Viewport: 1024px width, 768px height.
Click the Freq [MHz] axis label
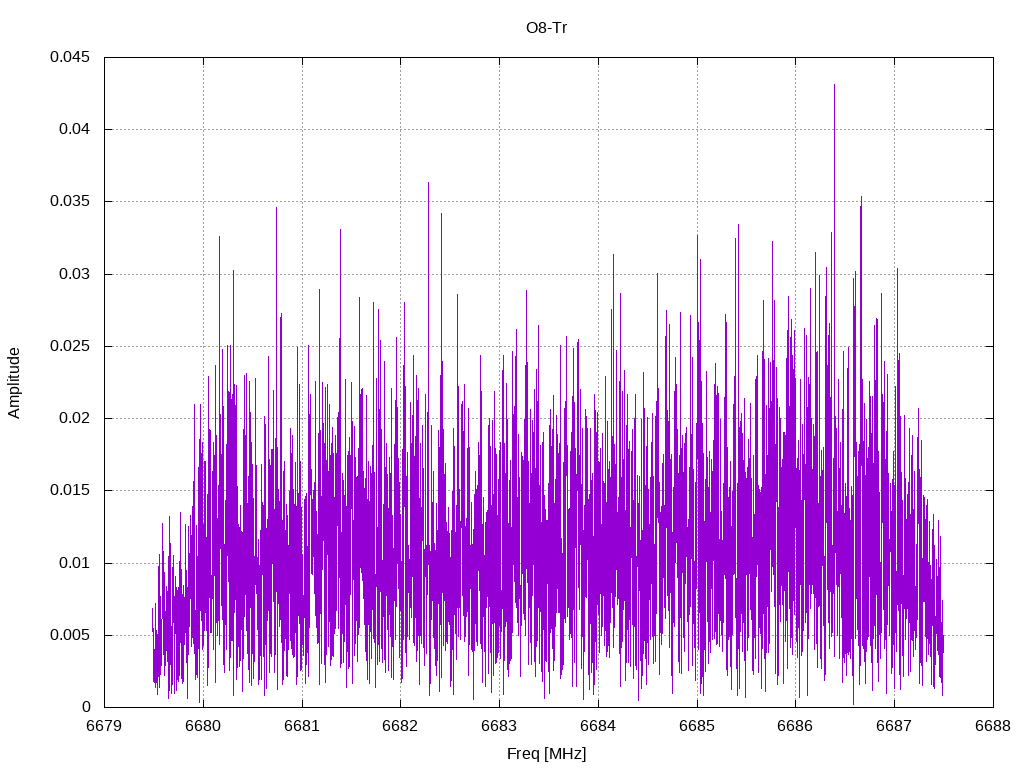547,754
